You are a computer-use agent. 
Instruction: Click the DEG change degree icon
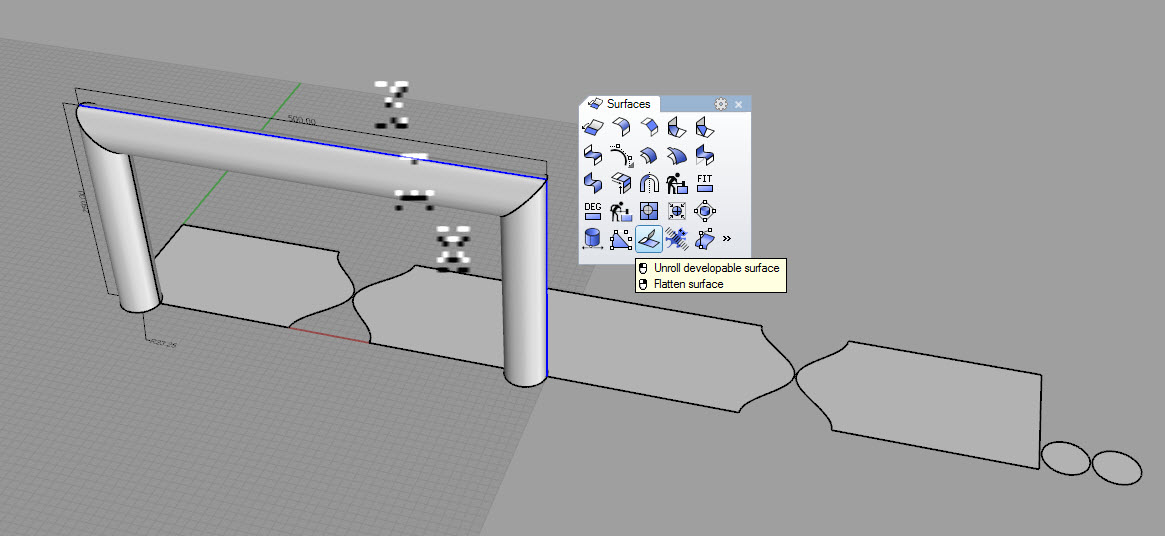tap(592, 211)
